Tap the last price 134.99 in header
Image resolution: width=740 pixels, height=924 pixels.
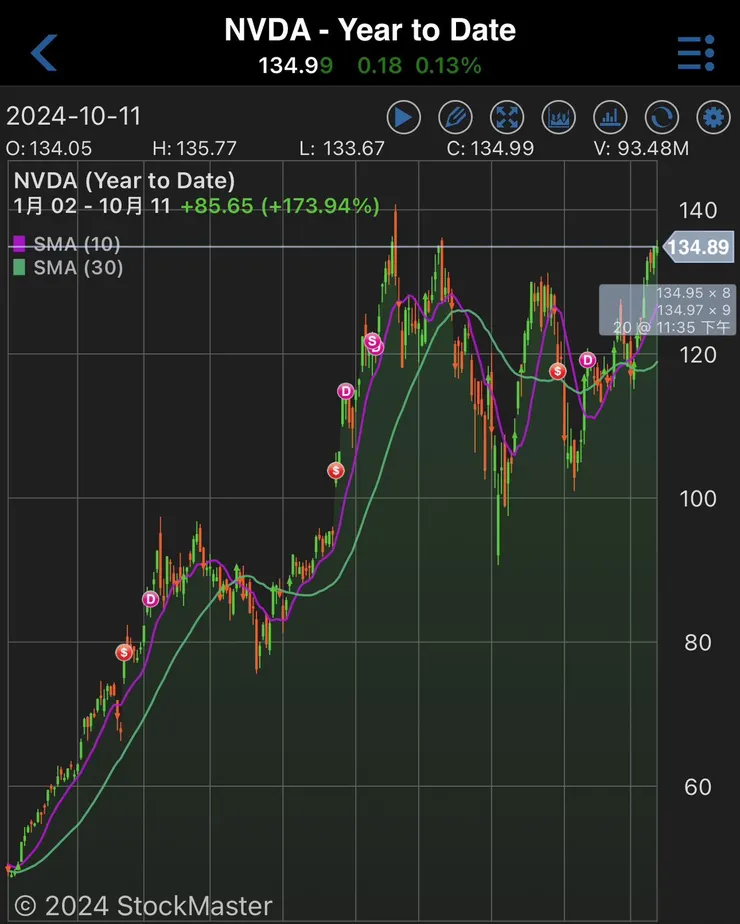pyautogui.click(x=296, y=65)
